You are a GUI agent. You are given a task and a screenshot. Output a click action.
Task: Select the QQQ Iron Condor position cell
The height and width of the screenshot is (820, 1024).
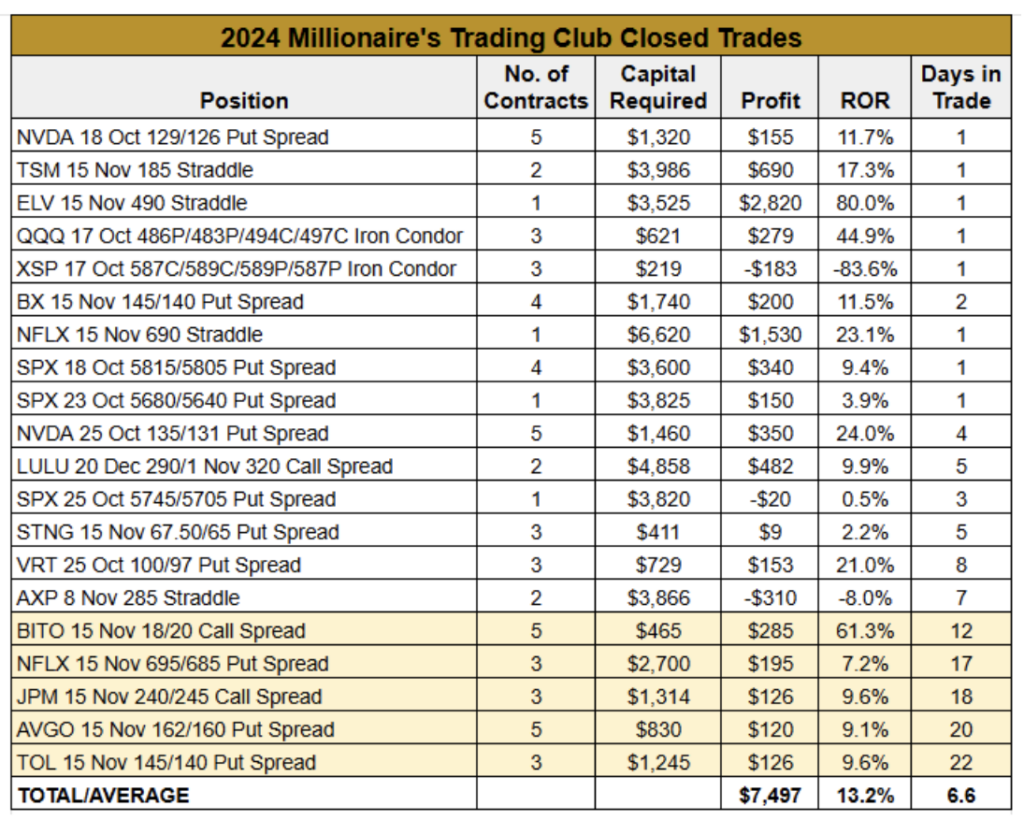(244, 234)
